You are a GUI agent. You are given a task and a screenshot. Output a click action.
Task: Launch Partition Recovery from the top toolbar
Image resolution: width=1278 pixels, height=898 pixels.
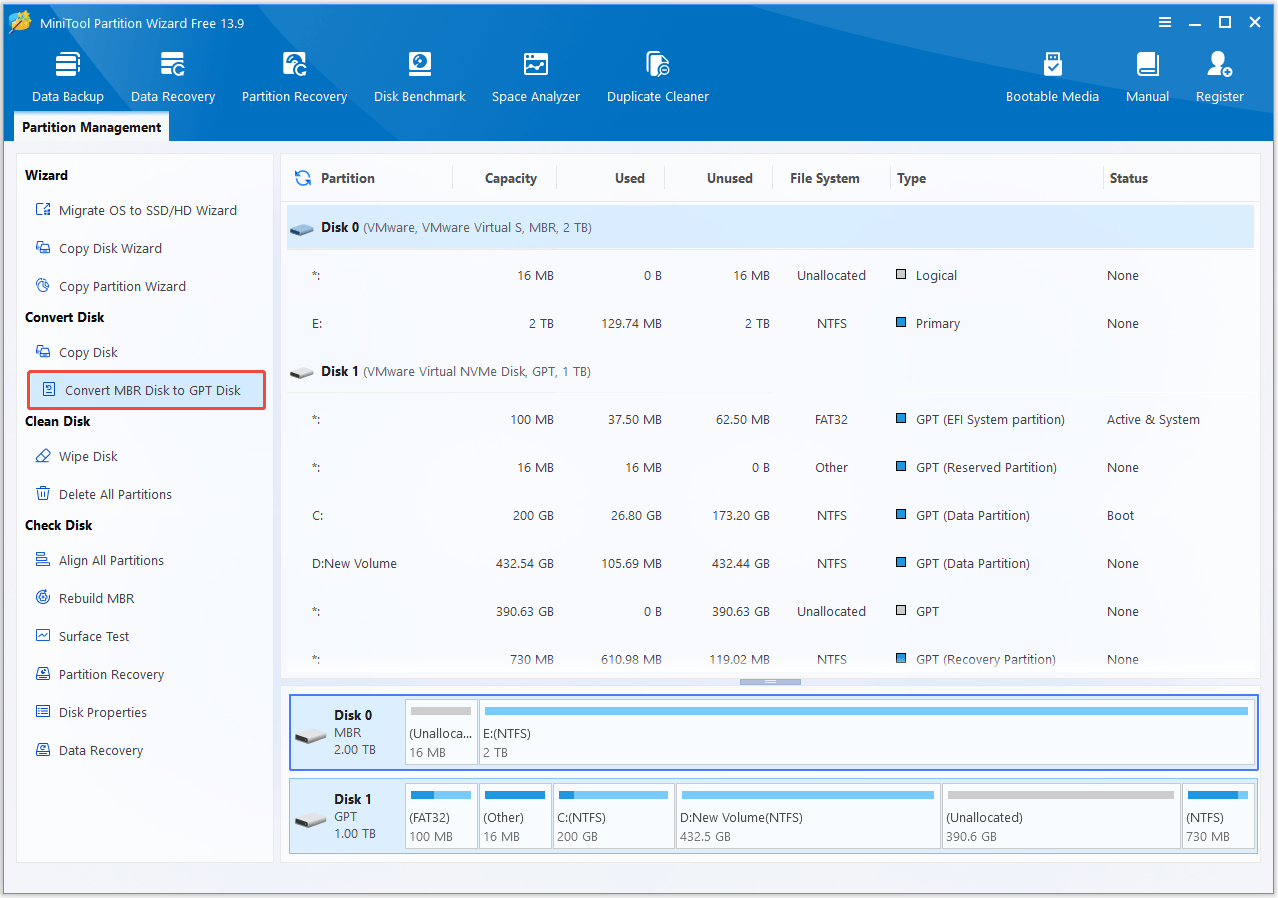point(294,77)
